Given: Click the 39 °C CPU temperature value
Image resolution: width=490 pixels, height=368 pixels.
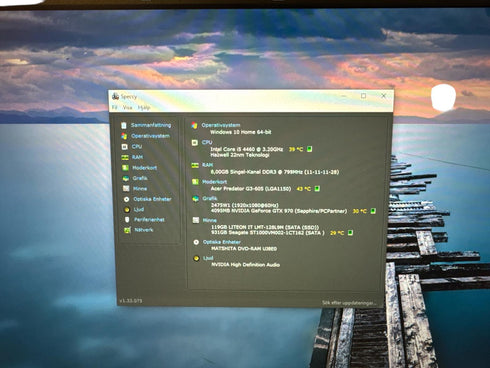Looking at the screenshot, I should (x=296, y=149).
